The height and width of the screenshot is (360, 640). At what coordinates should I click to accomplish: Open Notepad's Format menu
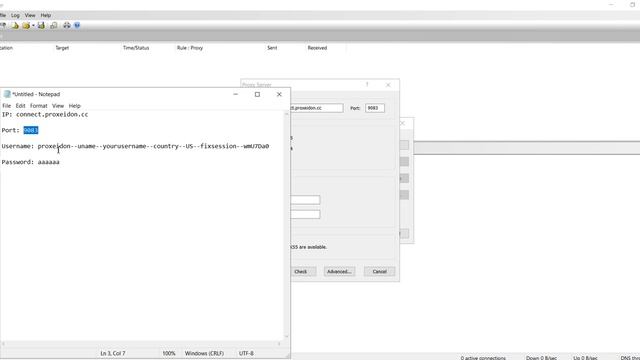pyautogui.click(x=39, y=106)
